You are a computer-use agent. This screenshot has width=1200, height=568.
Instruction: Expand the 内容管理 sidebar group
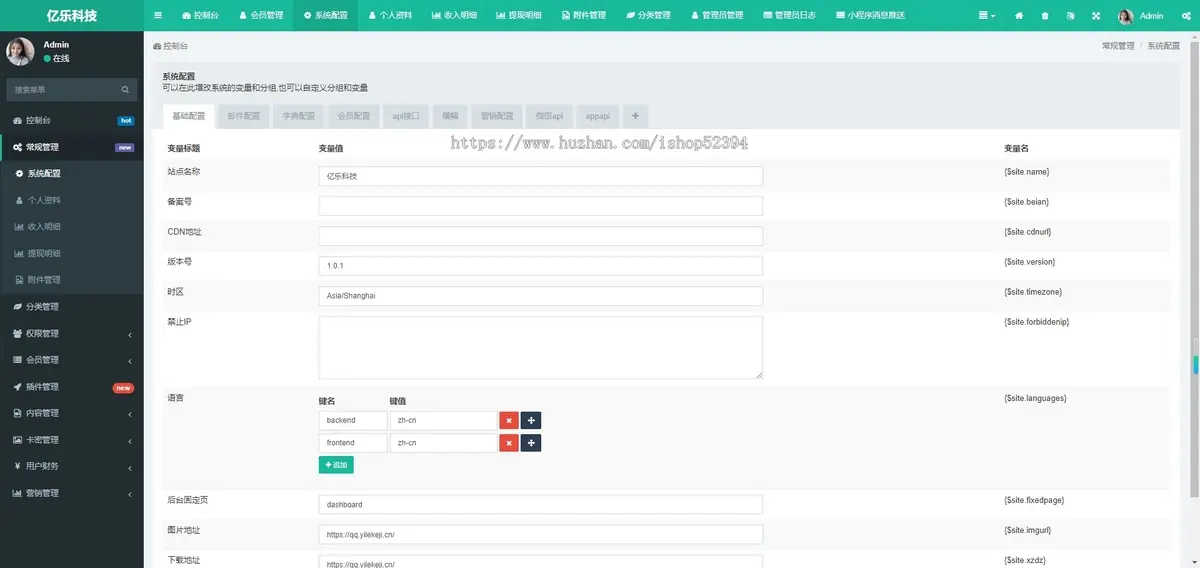click(72, 413)
